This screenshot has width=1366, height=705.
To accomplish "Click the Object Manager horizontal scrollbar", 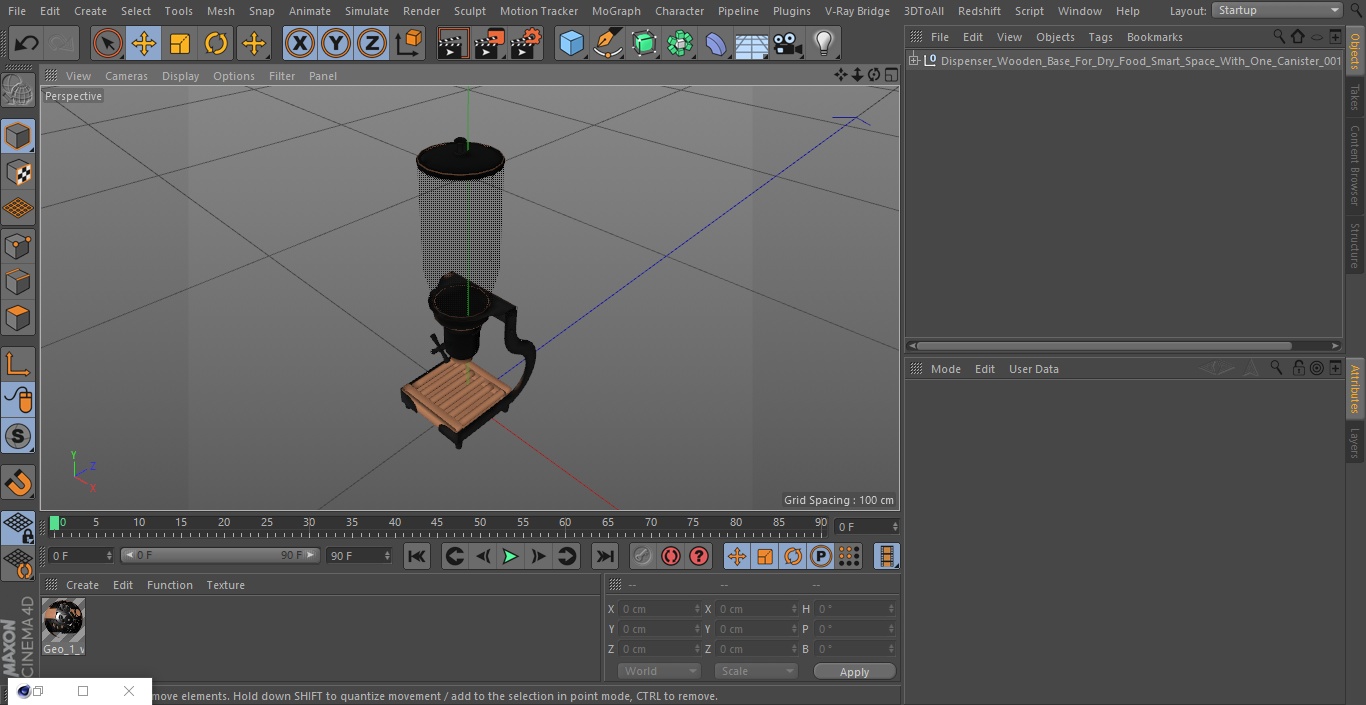I will pyautogui.click(x=1104, y=346).
